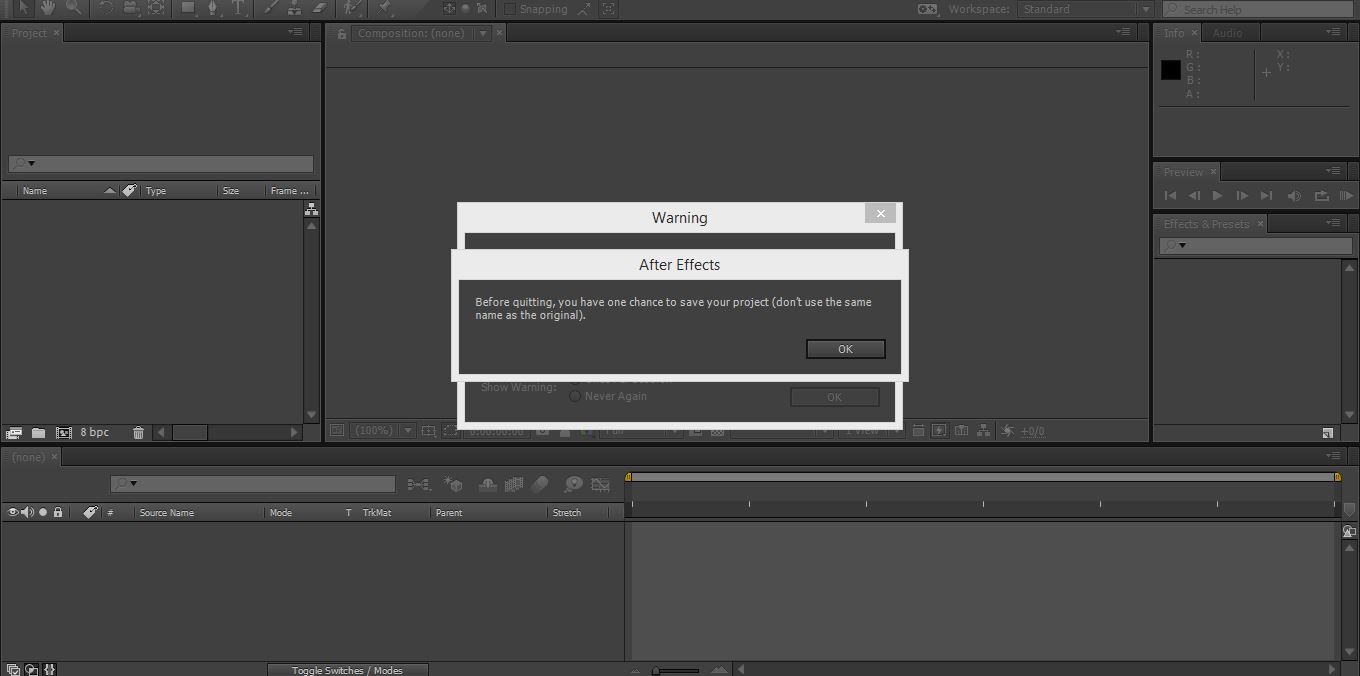Select the Brush tool
The height and width of the screenshot is (676, 1360).
270,8
